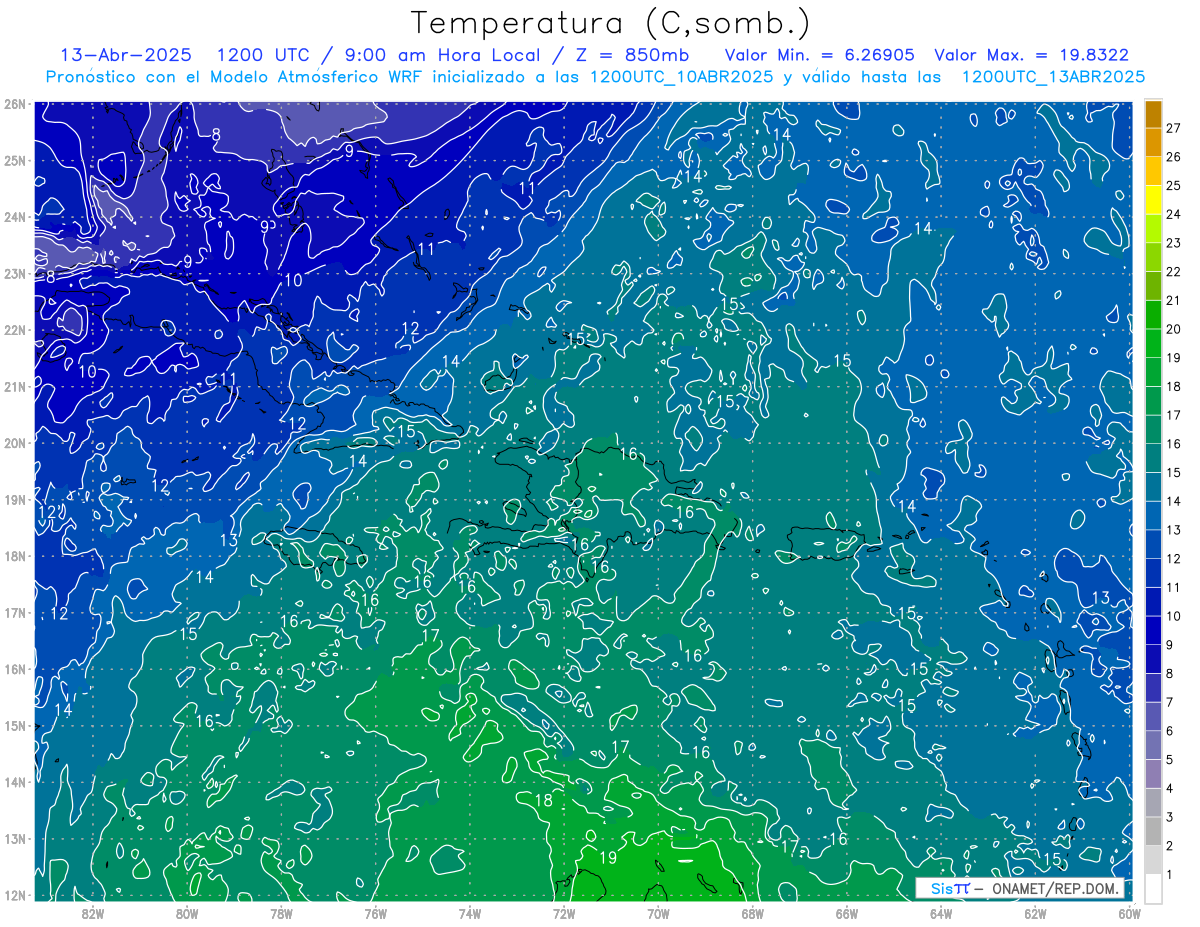Click value 3 in the color legend
Image resolution: width=1200 pixels, height=927 pixels.
(x=1170, y=817)
